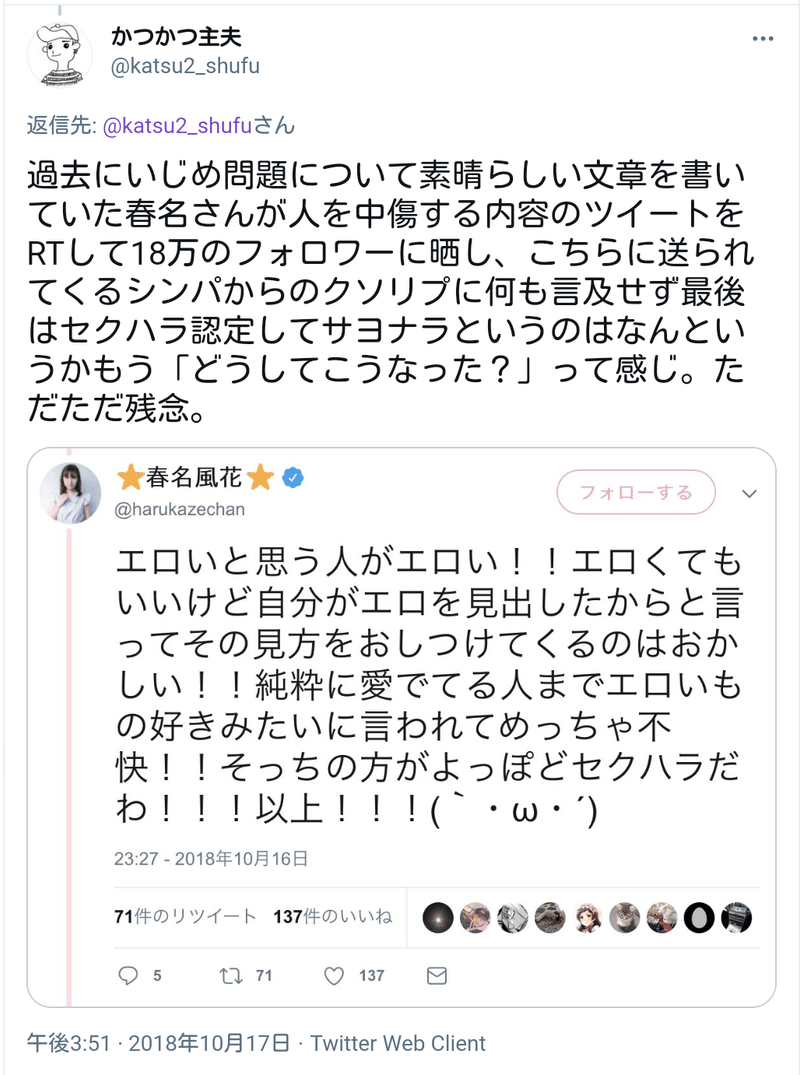Open 春名風花's profile photo
This screenshot has width=800, height=1075.
70,493
